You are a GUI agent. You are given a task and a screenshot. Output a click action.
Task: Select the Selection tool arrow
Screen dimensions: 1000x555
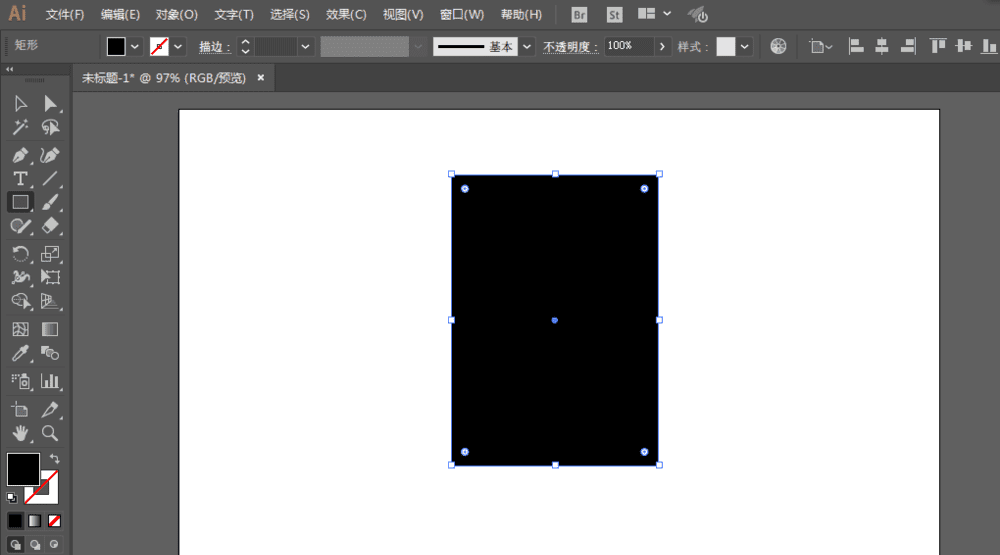point(20,103)
